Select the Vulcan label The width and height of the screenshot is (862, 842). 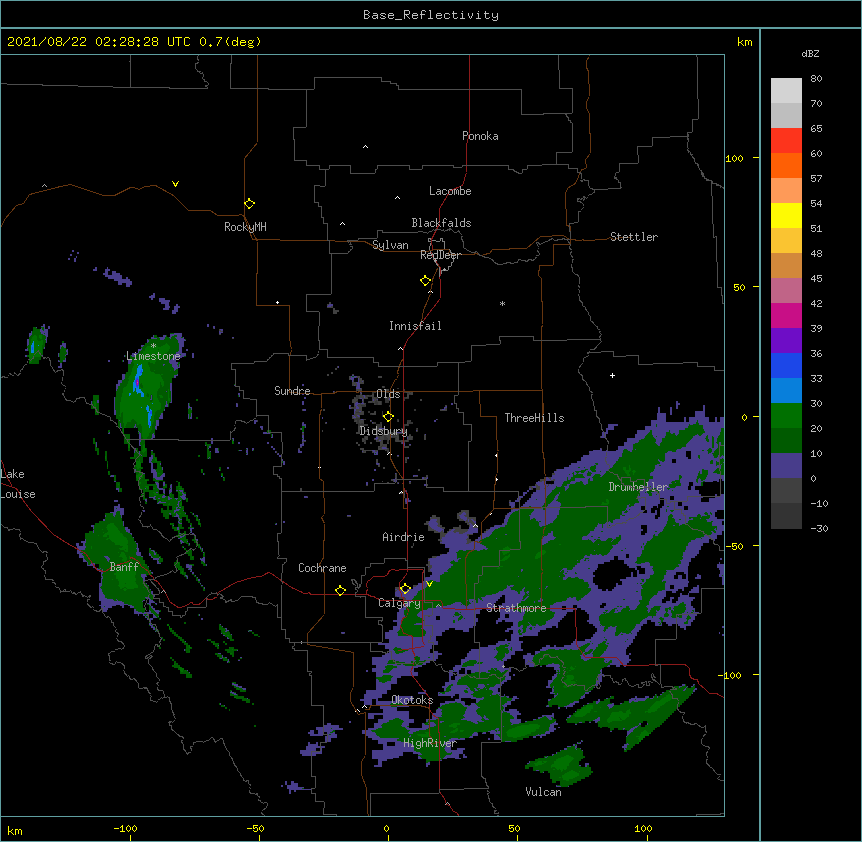pos(543,792)
